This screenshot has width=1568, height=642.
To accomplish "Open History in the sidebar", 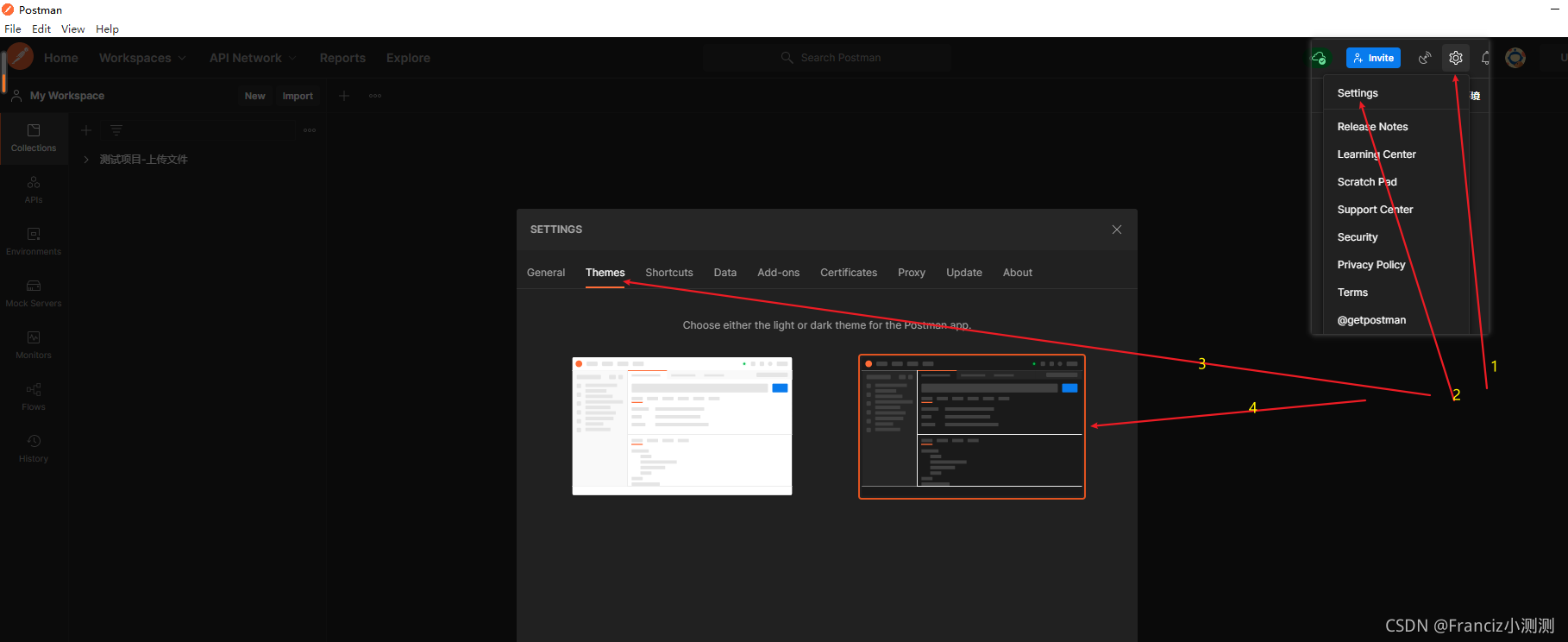I will [34, 449].
